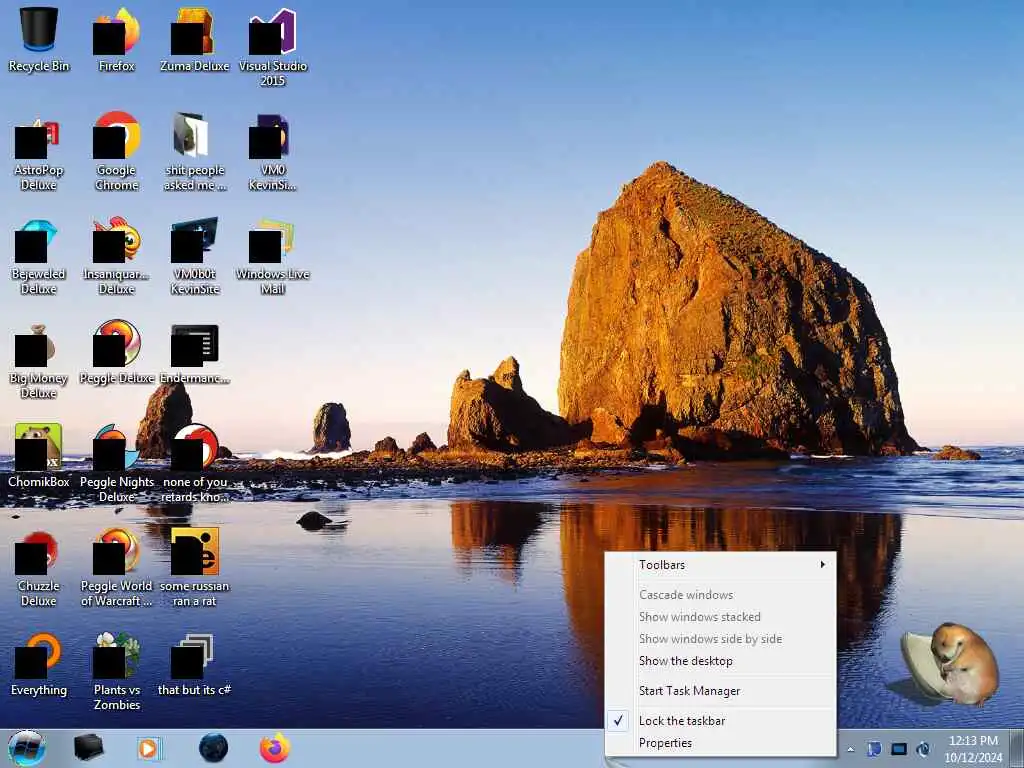This screenshot has width=1024, height=768.
Task: Open the Action Center flag tray icon
Action: coord(874,749)
